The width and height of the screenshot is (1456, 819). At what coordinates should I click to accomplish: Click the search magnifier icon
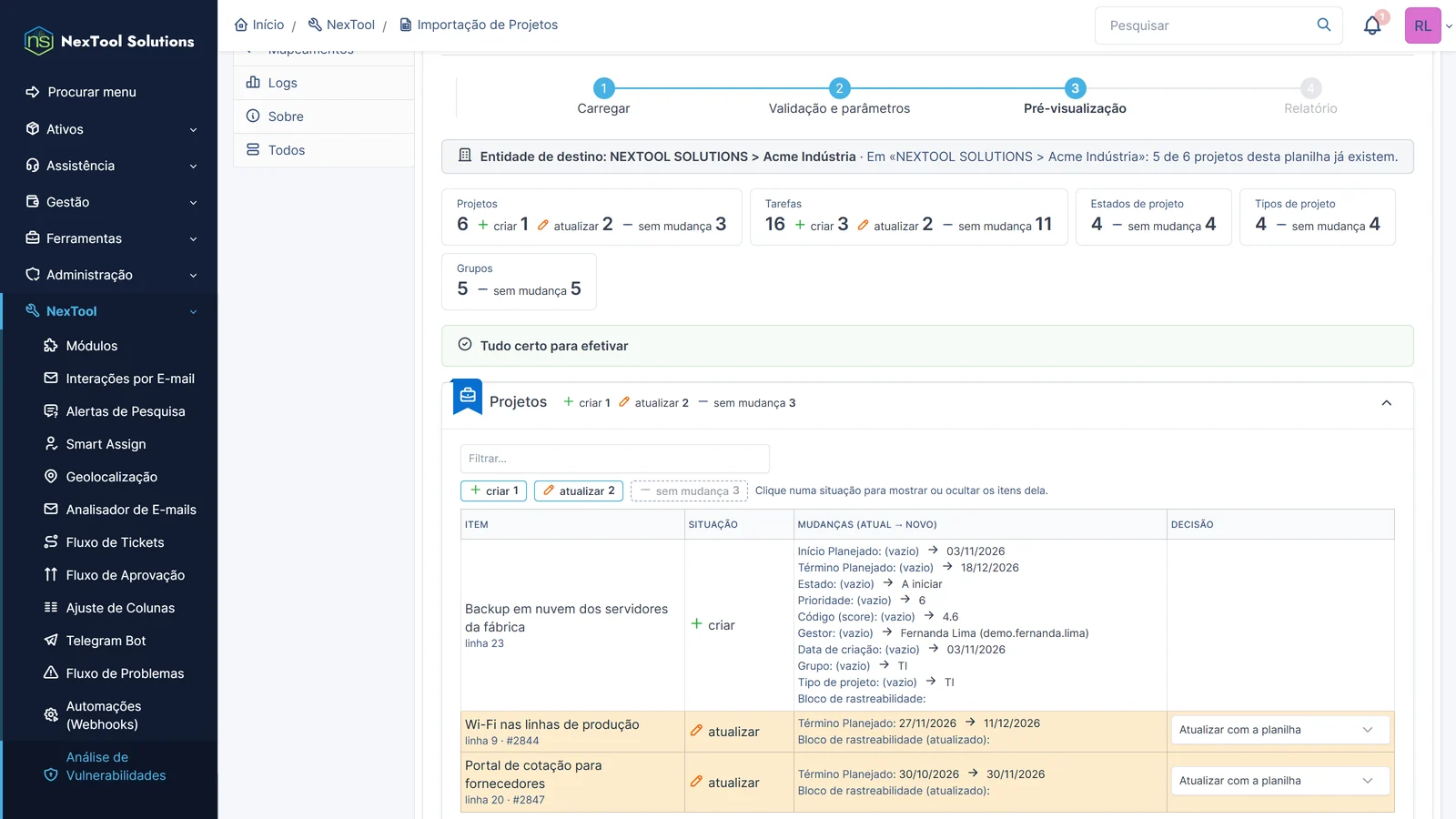point(1324,25)
